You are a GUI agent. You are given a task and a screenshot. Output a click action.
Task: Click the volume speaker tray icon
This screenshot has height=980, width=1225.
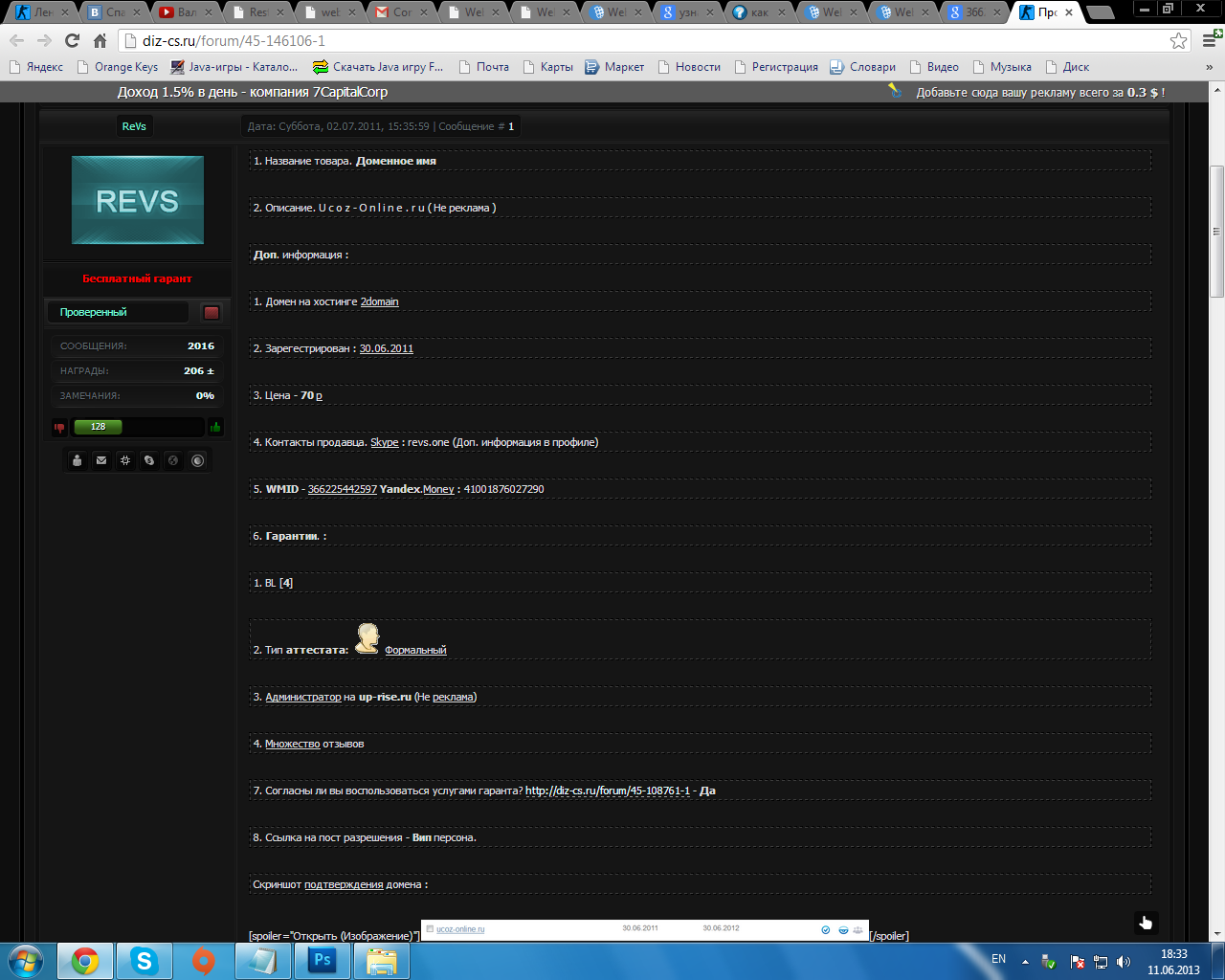tap(1124, 961)
